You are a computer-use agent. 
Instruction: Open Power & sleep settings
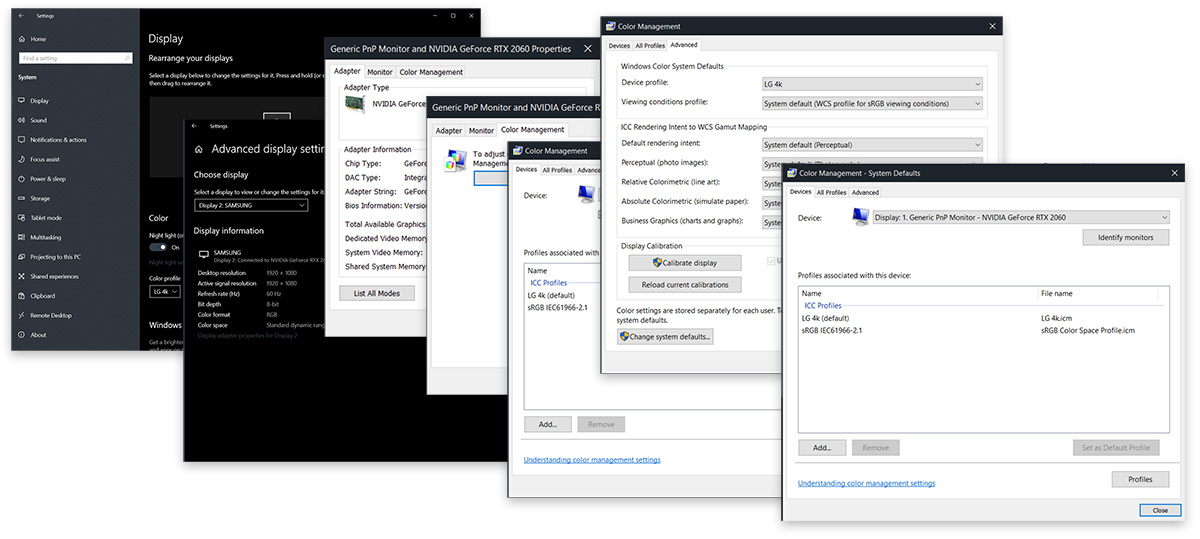coord(47,179)
